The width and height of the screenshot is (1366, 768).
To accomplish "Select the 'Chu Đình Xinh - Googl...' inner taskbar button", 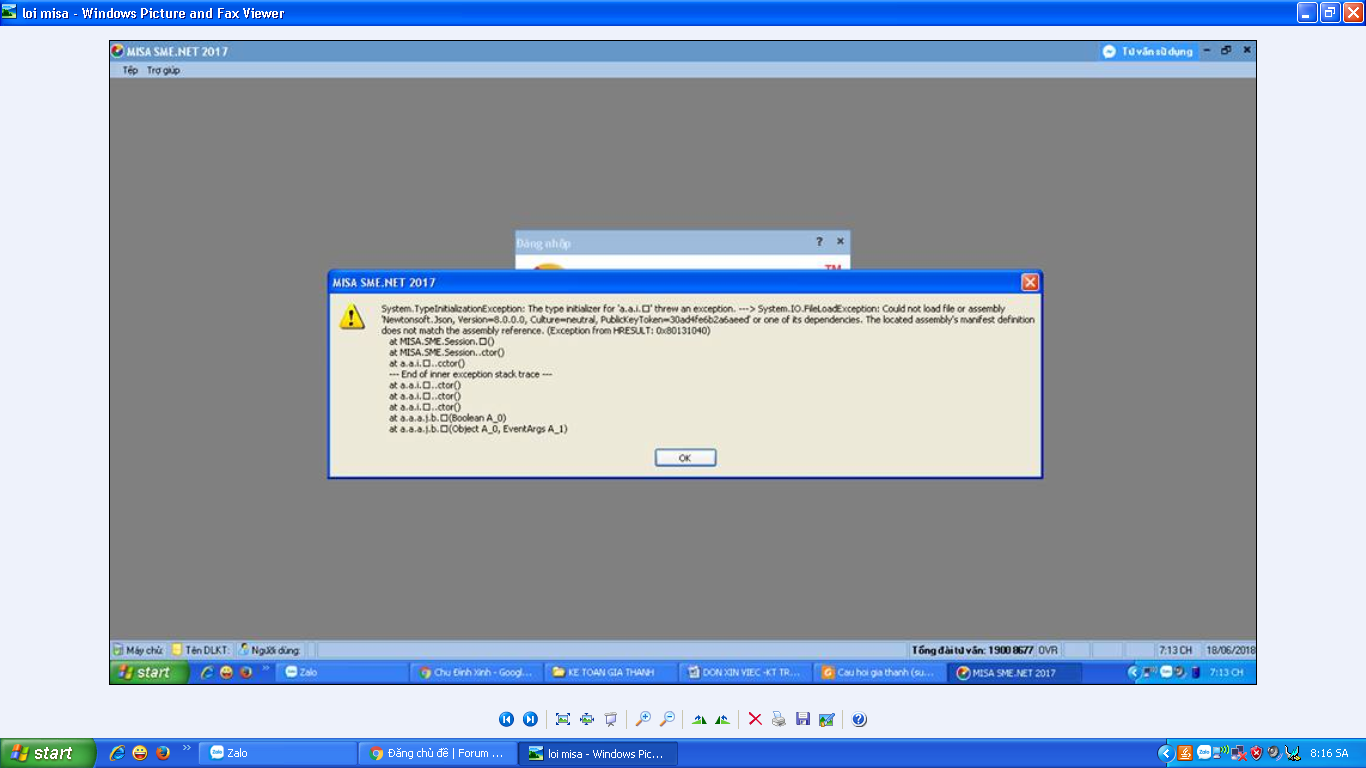I will (477, 672).
